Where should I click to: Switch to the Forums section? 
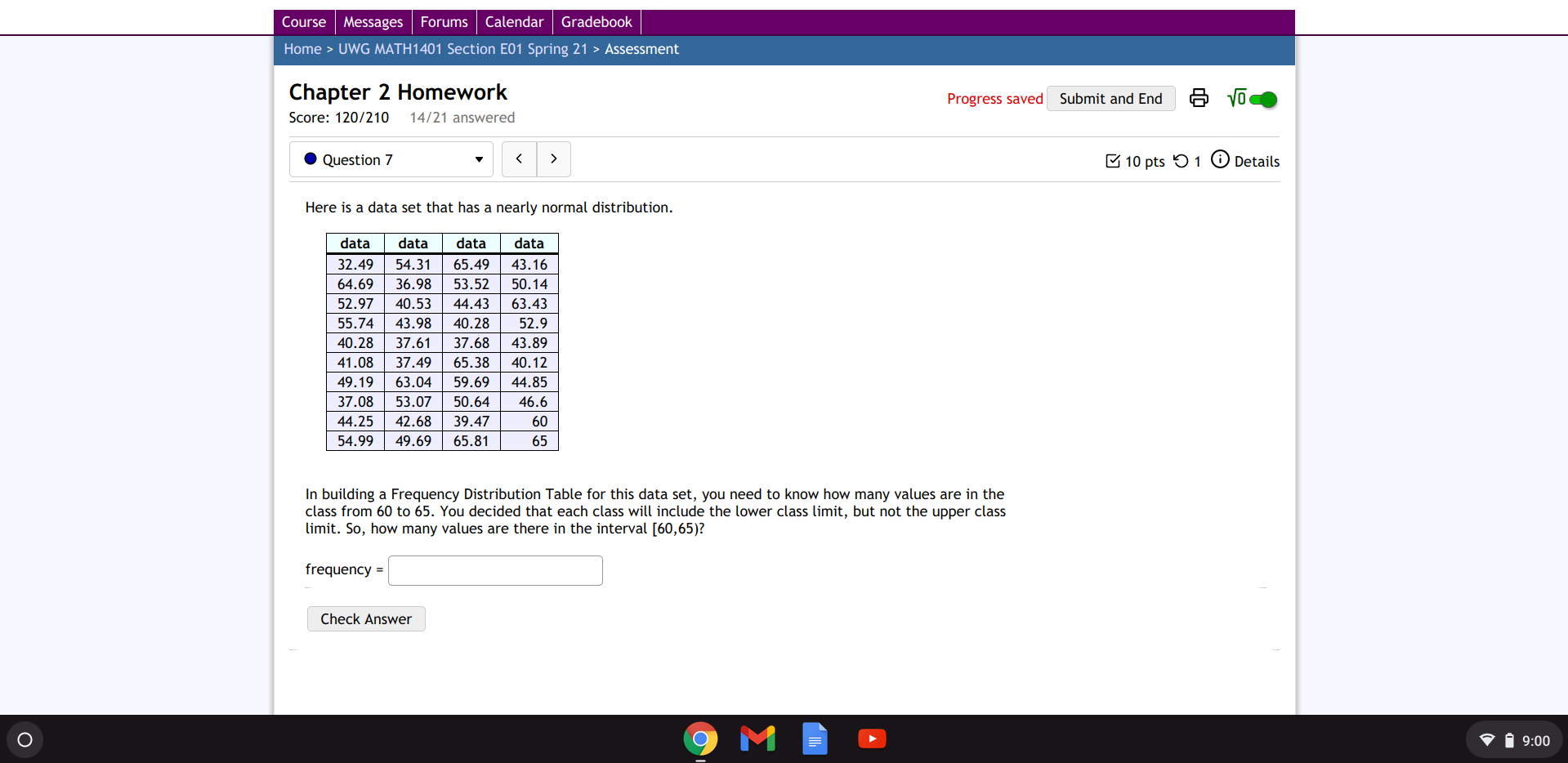[444, 21]
